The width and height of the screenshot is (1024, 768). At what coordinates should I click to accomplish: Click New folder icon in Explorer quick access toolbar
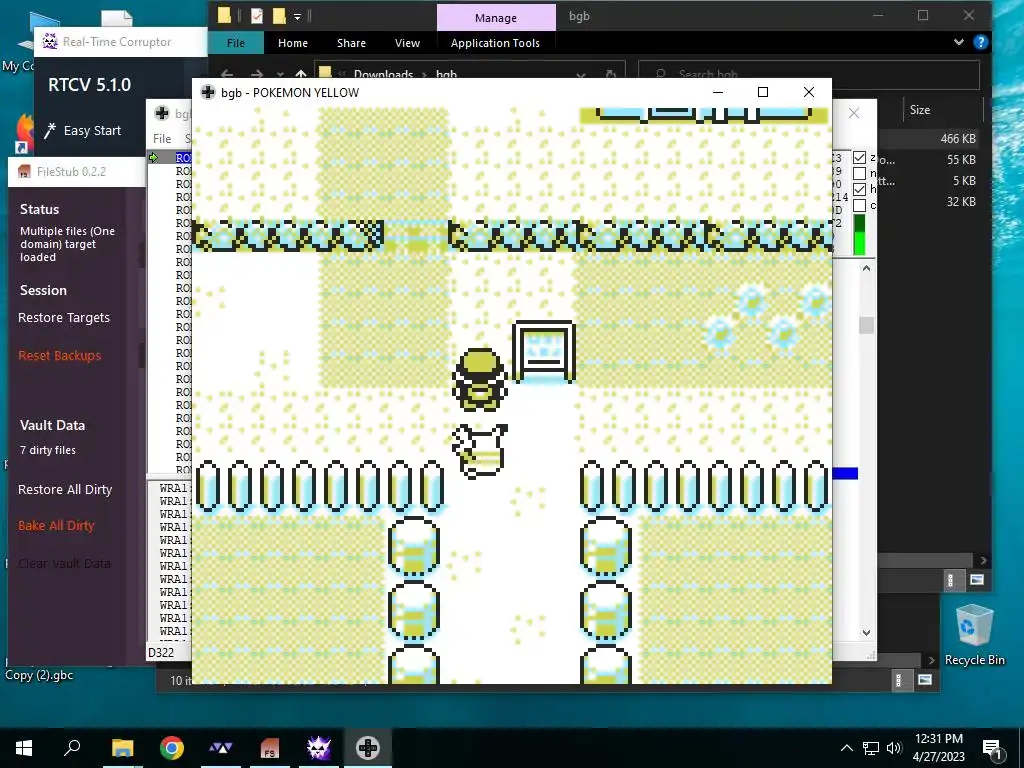coord(279,16)
